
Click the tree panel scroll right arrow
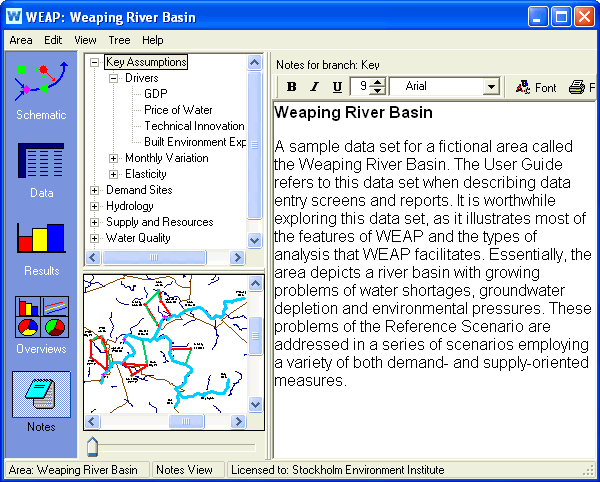(x=237, y=257)
